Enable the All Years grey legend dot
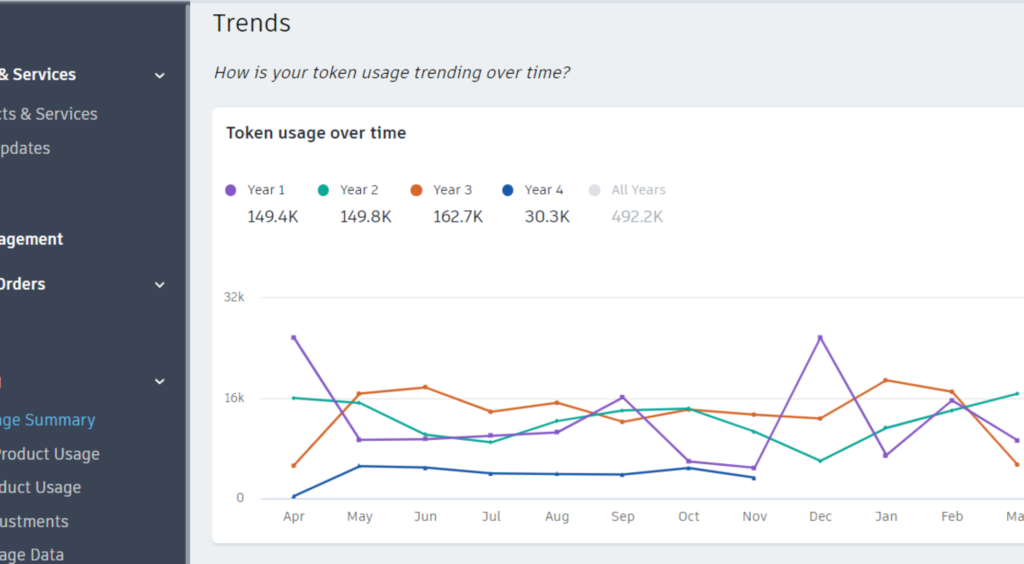1024x564 pixels. tap(595, 190)
